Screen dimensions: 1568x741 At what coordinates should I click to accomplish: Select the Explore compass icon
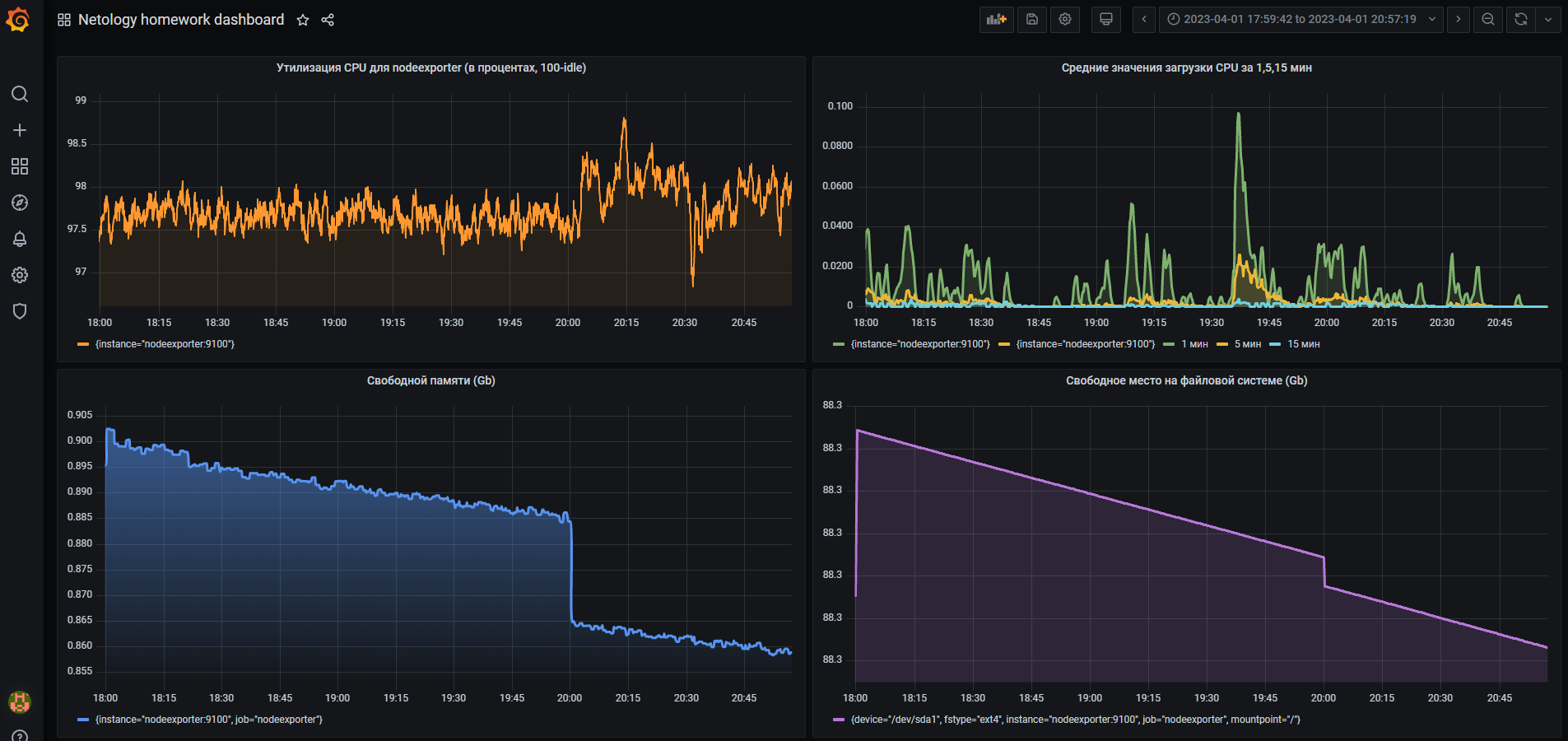pos(19,203)
